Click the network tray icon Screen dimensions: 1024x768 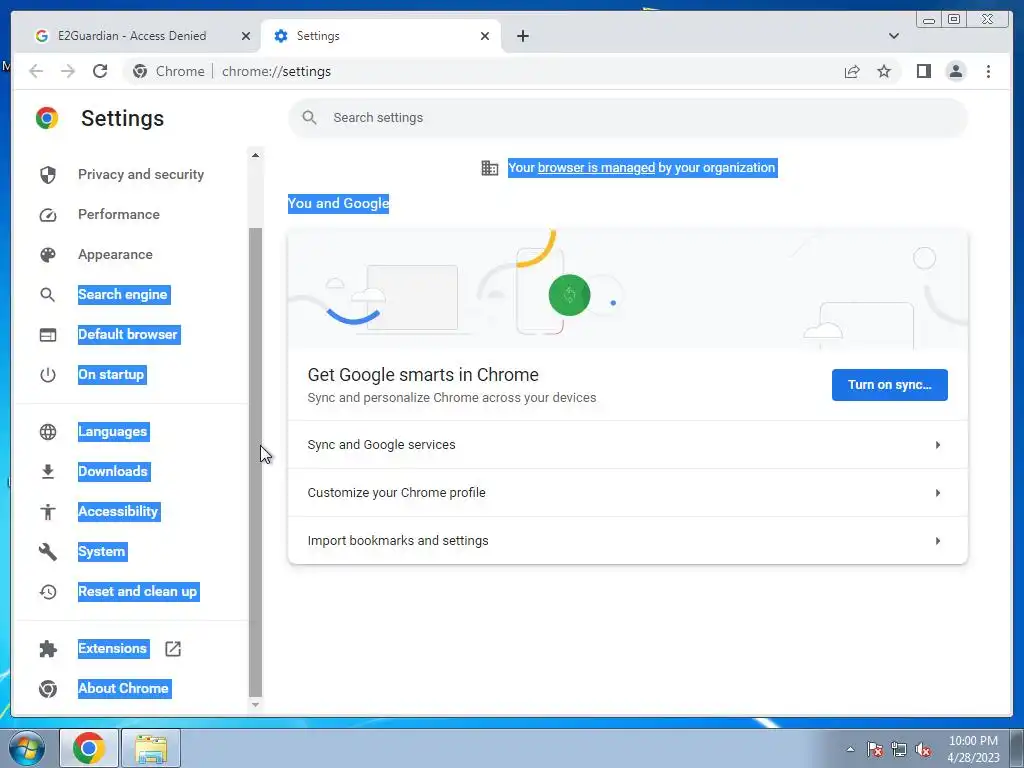click(899, 750)
